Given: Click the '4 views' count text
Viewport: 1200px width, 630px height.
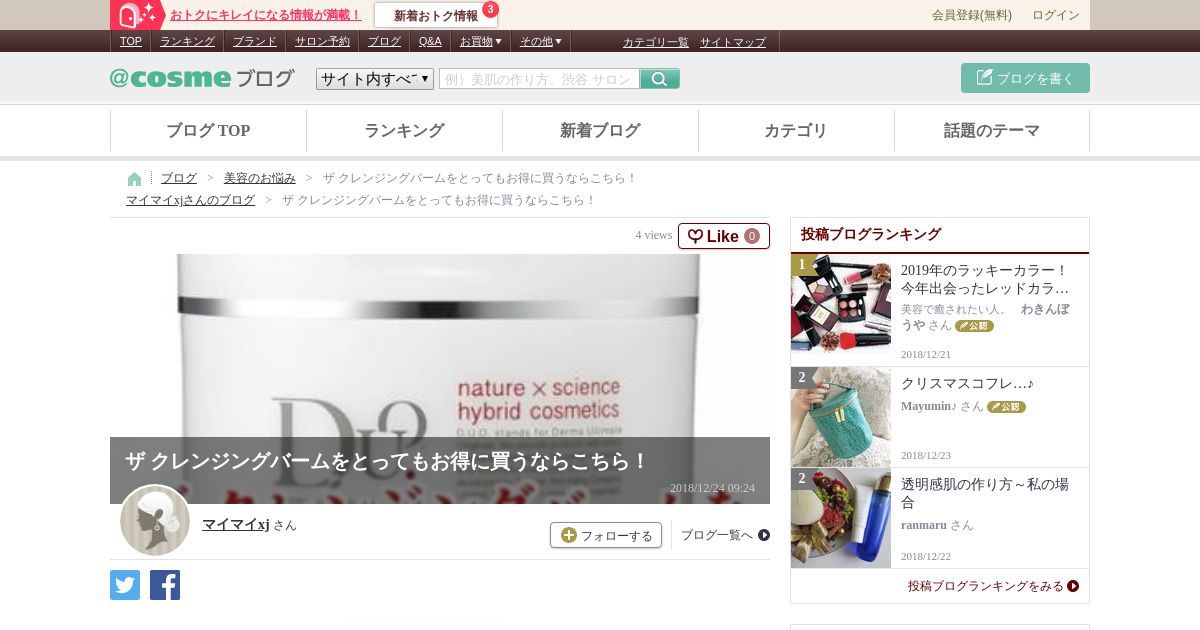Looking at the screenshot, I should (654, 235).
